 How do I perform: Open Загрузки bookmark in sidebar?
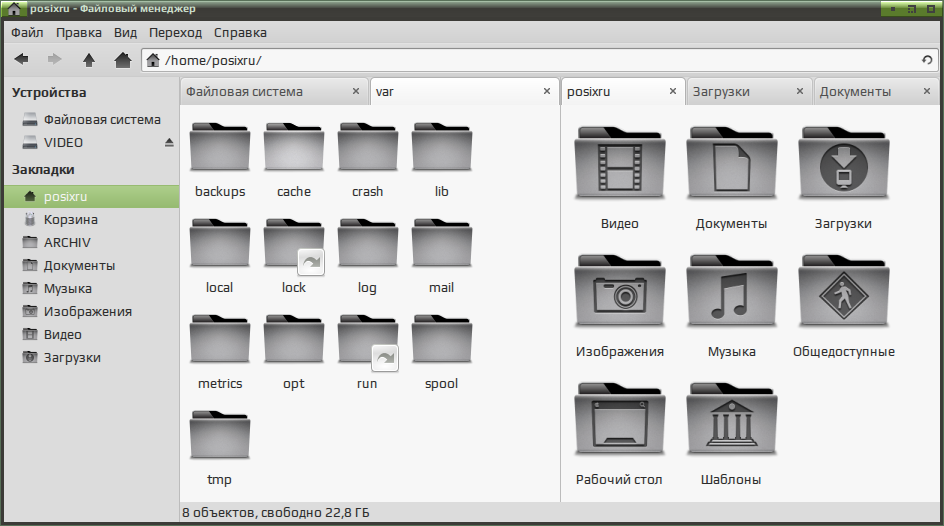pyautogui.click(x=92, y=357)
